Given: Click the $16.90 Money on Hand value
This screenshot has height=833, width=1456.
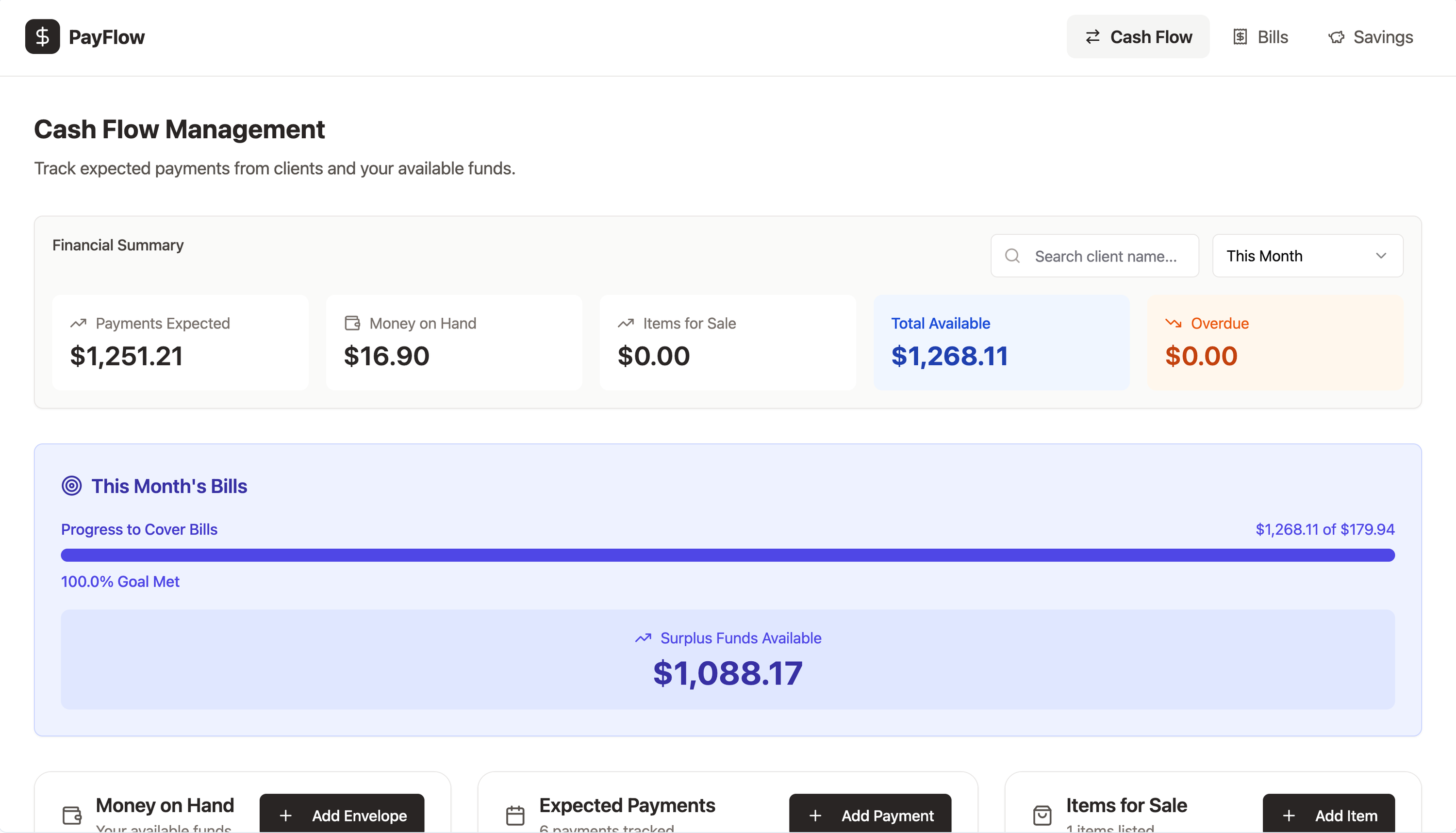Looking at the screenshot, I should point(386,356).
